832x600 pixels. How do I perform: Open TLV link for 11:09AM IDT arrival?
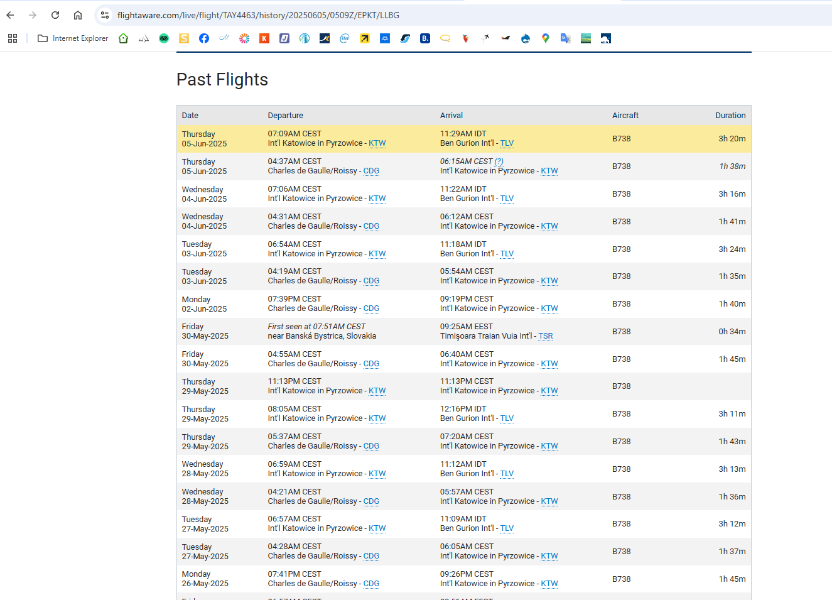[x=507, y=528]
